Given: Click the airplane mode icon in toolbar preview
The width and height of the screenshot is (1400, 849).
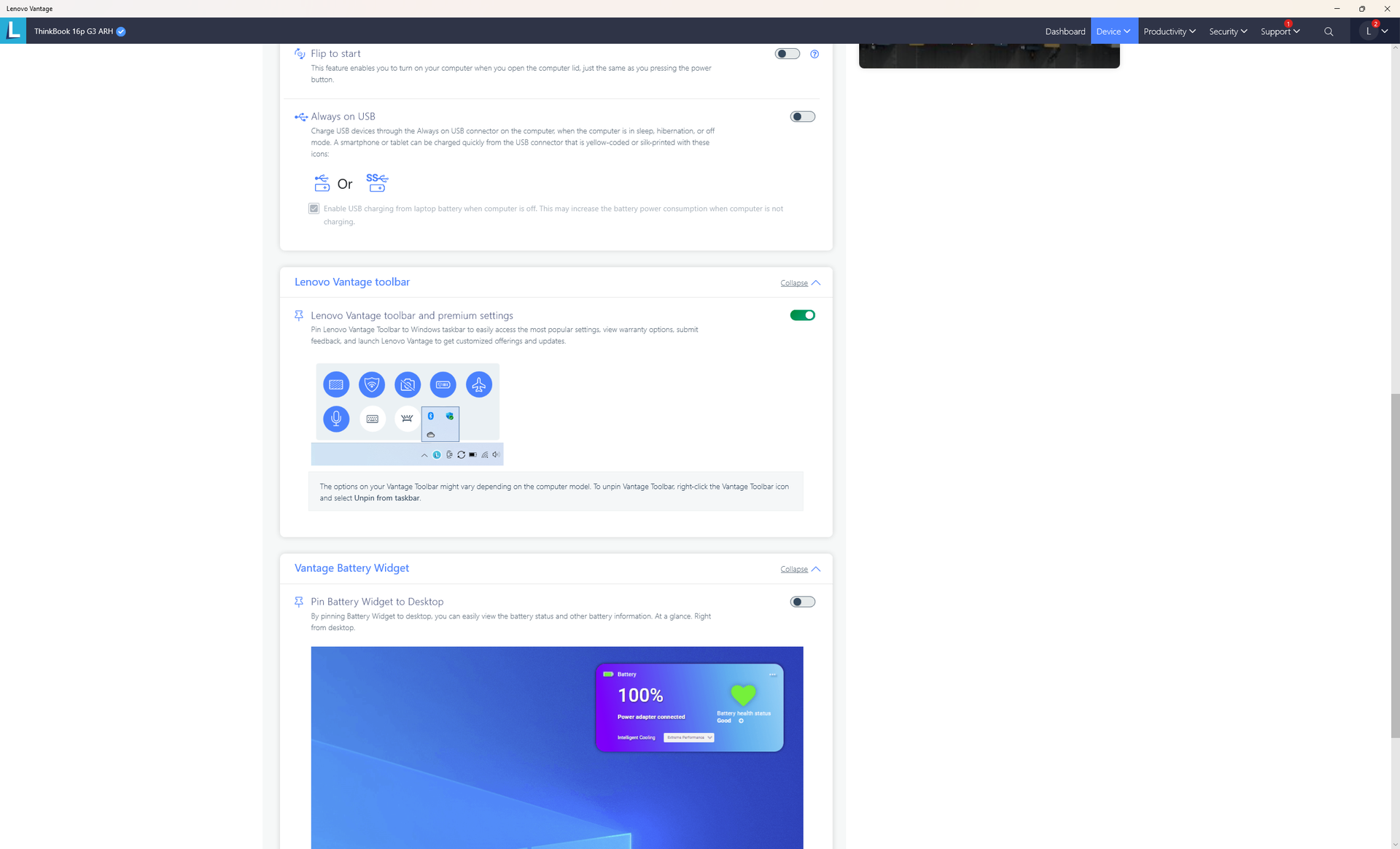Looking at the screenshot, I should 478,384.
